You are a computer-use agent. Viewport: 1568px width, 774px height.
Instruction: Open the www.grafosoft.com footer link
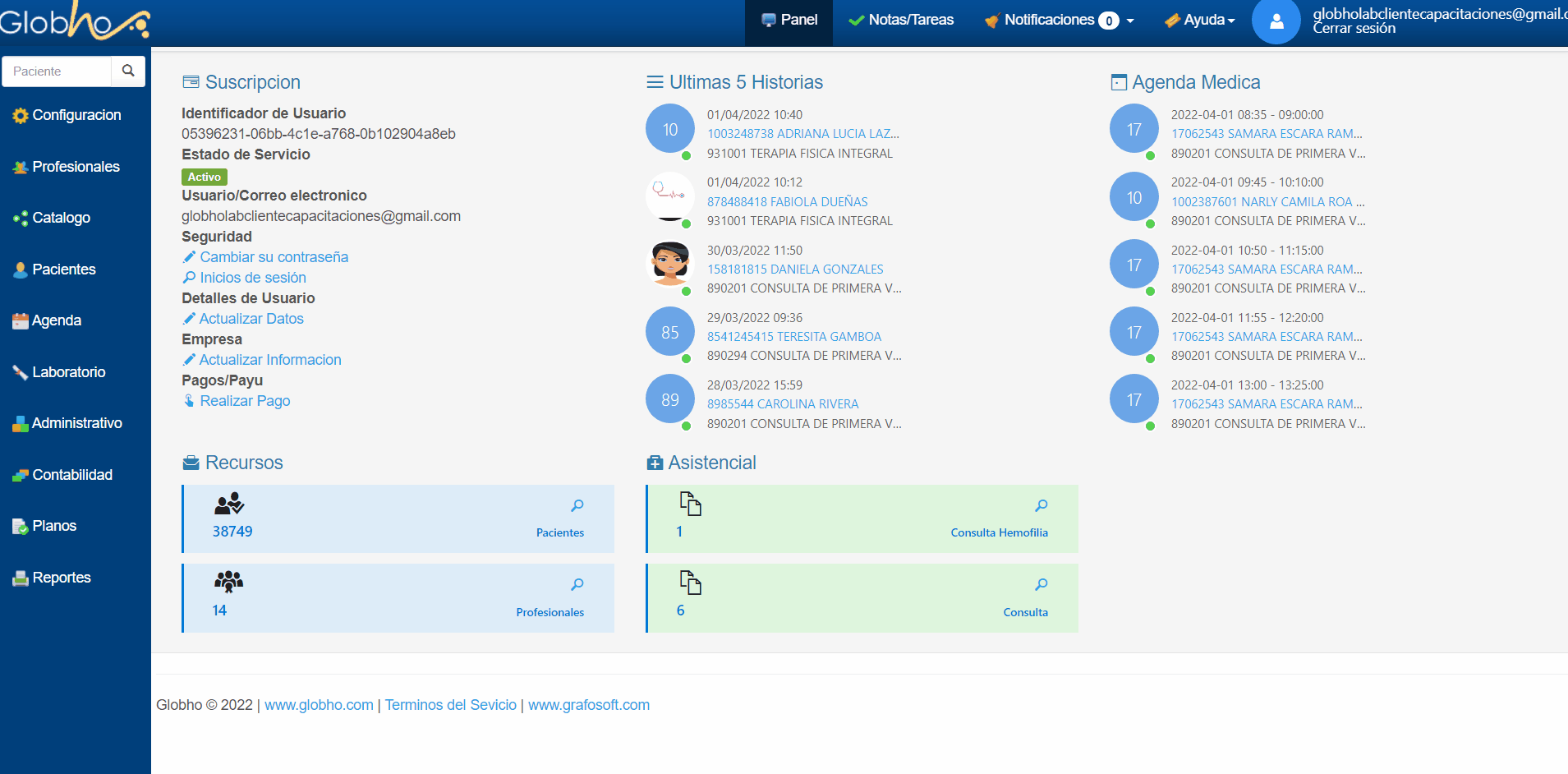click(x=588, y=705)
